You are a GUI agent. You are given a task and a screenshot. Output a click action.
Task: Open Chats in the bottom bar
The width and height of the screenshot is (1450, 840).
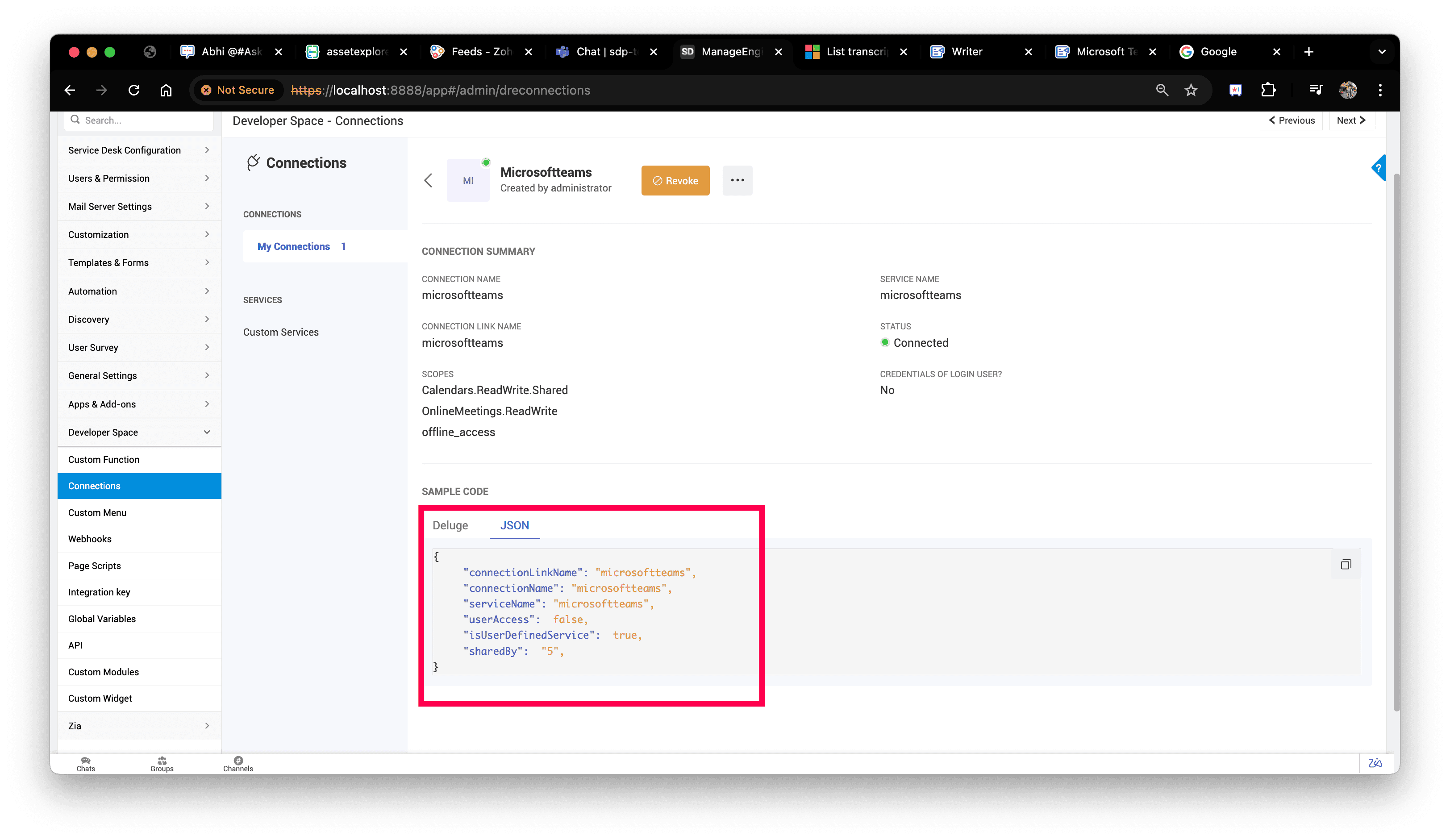point(86,764)
